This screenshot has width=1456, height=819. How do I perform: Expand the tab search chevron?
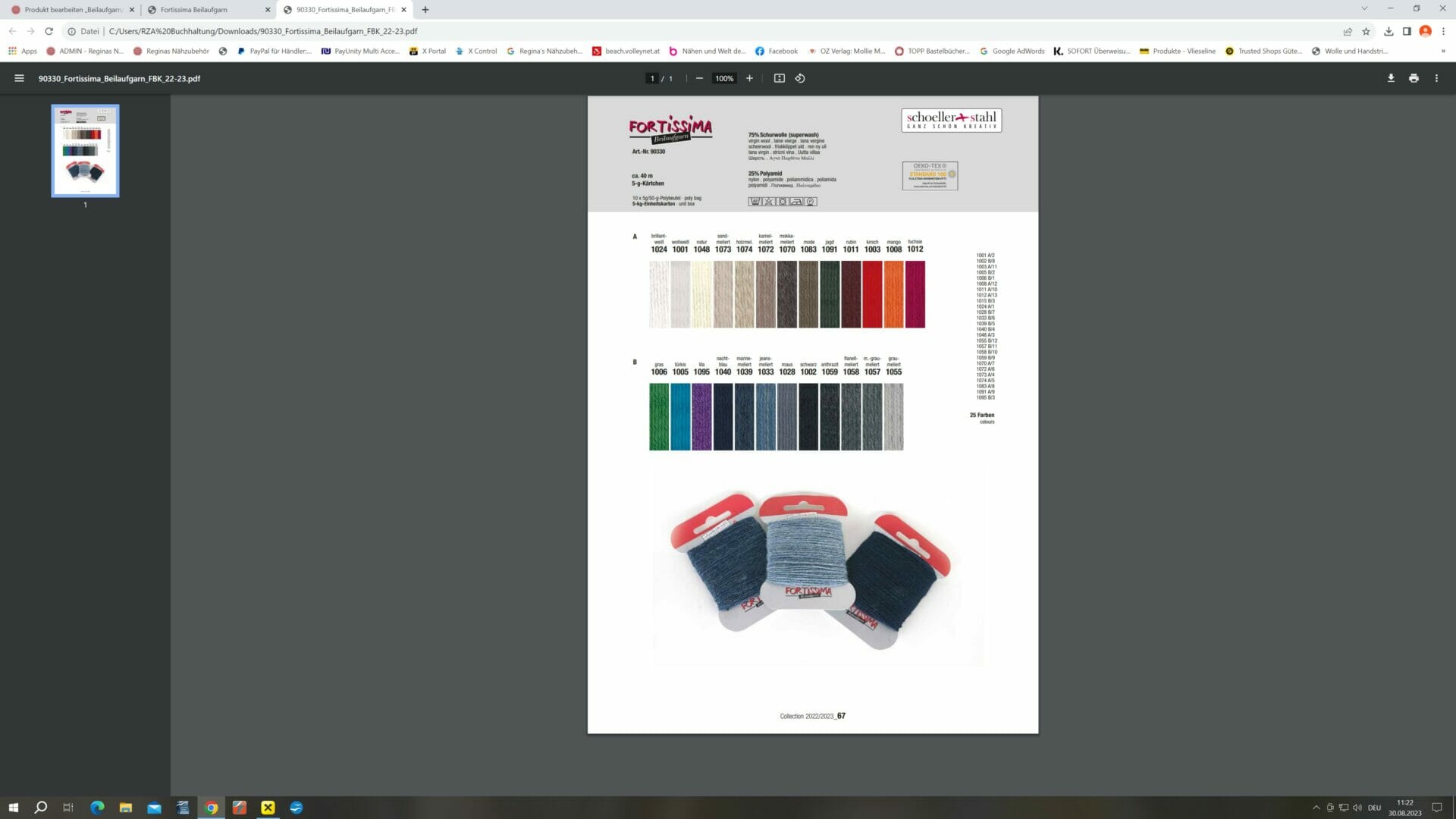click(x=1364, y=8)
